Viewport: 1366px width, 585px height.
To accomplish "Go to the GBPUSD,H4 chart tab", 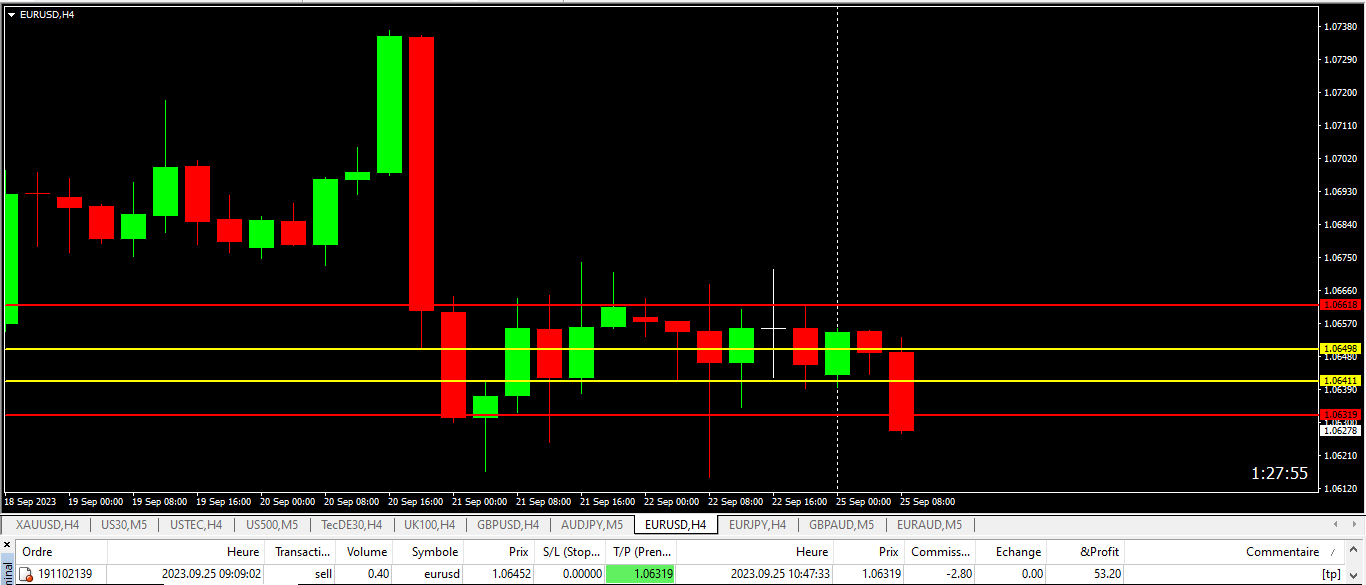I will [508, 524].
